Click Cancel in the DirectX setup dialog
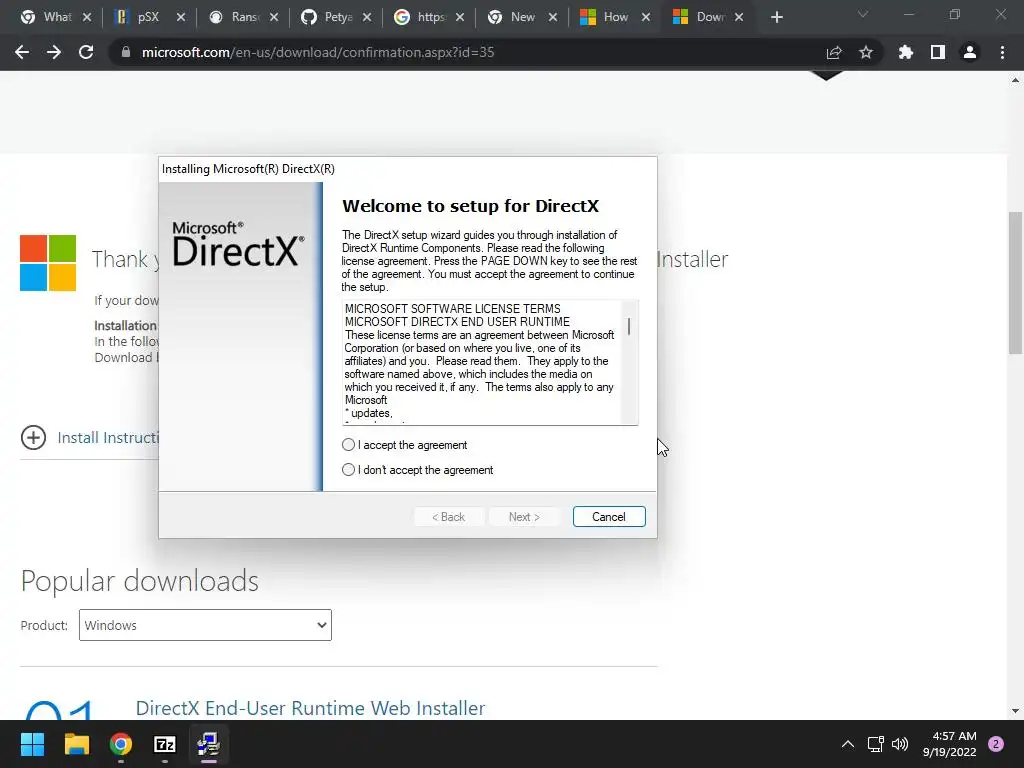The width and height of the screenshot is (1024, 768). (x=609, y=517)
